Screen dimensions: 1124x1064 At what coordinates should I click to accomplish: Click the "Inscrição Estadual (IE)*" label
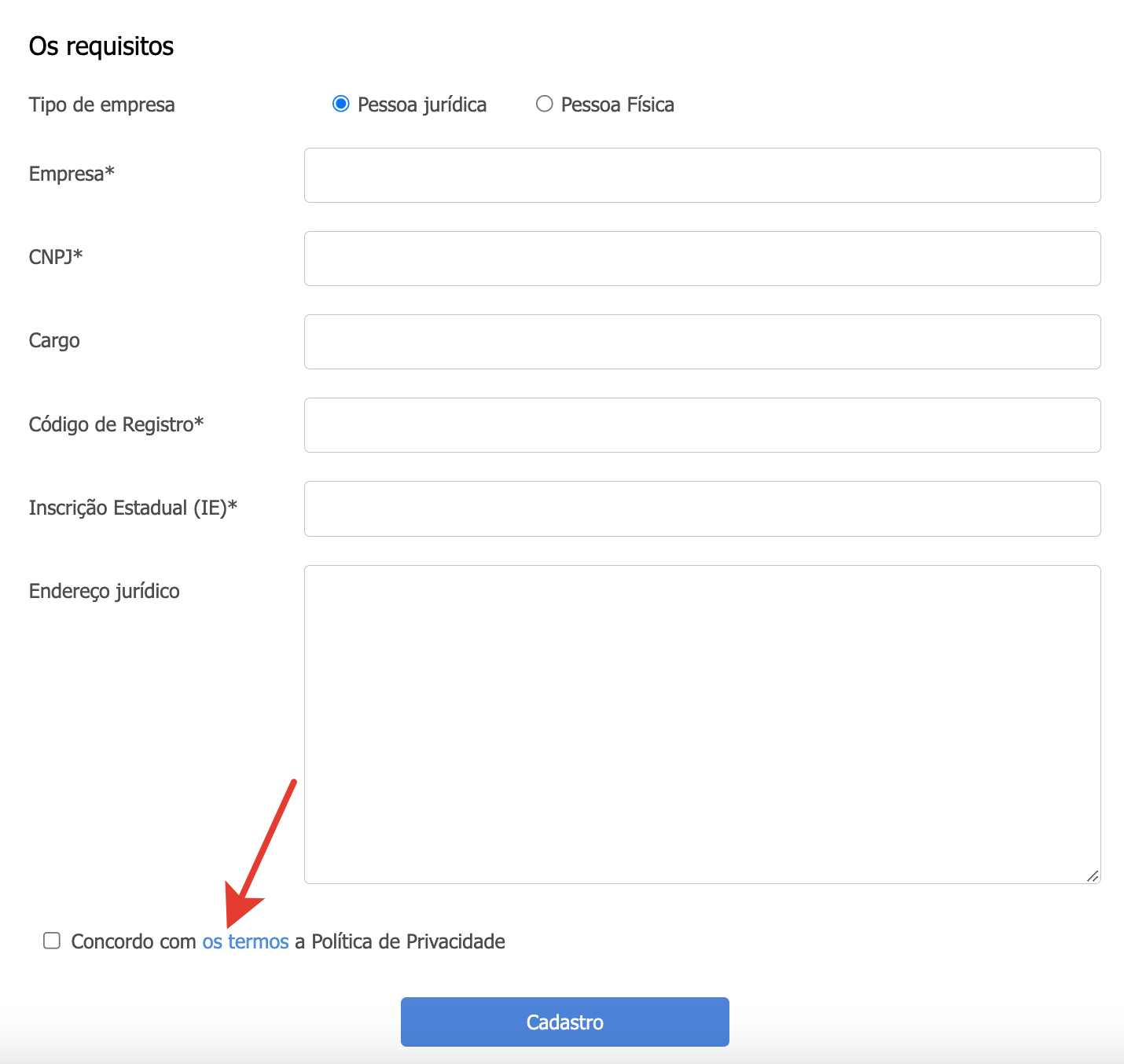tap(133, 508)
